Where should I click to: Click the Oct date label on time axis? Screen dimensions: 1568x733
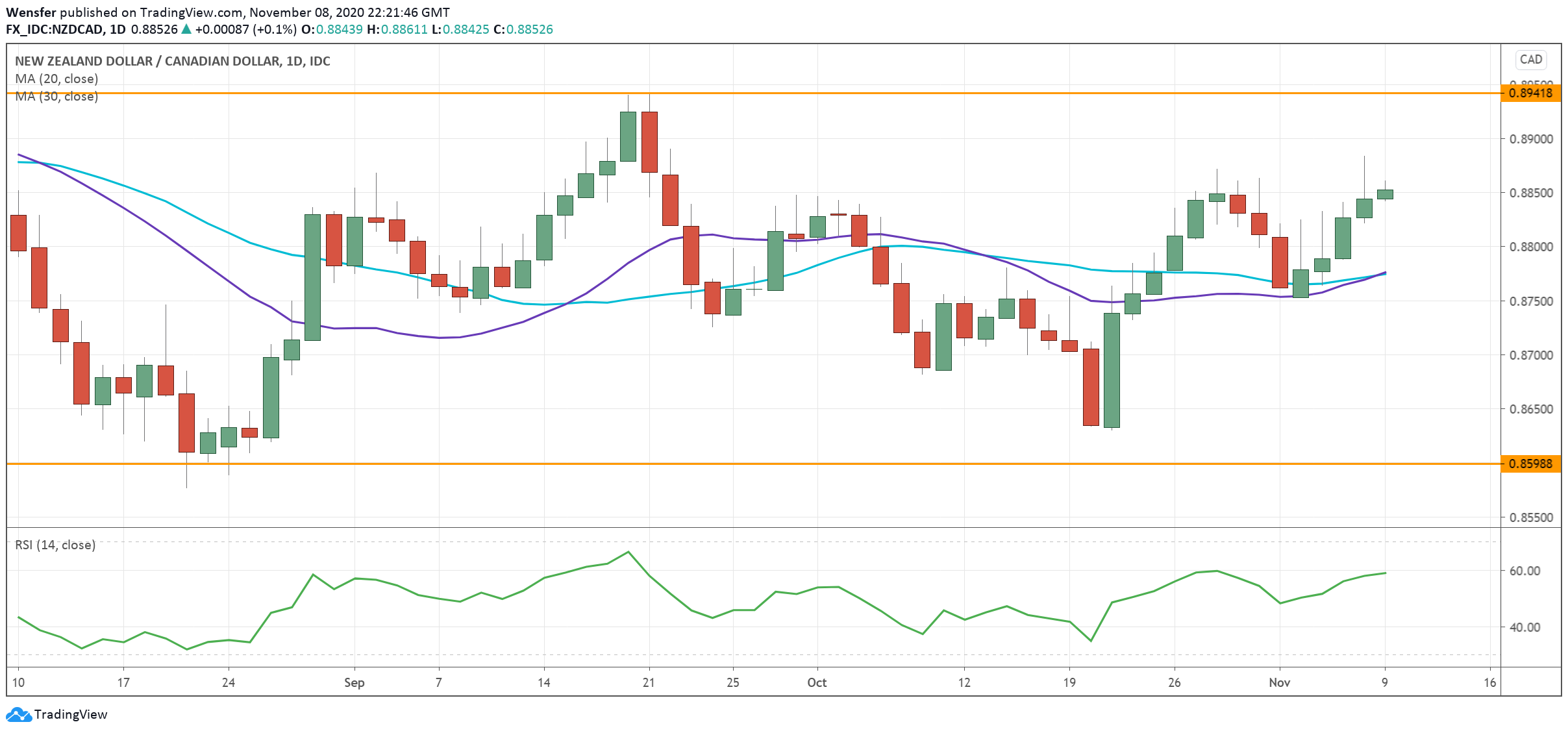[x=817, y=682]
